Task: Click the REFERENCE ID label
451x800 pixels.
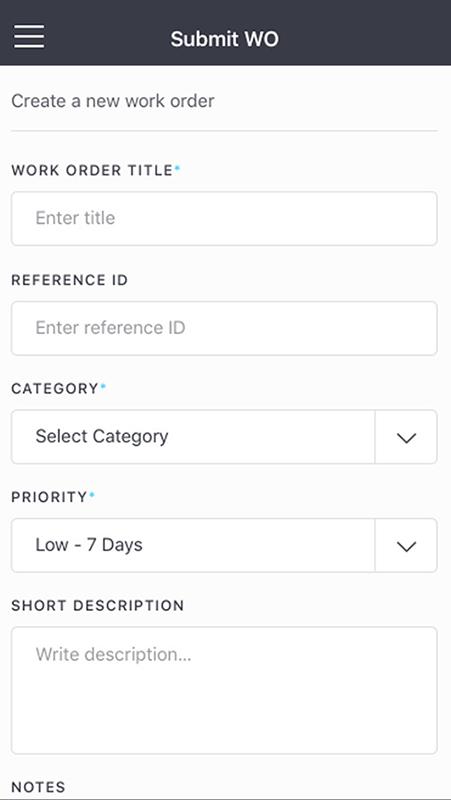Action: [69, 280]
